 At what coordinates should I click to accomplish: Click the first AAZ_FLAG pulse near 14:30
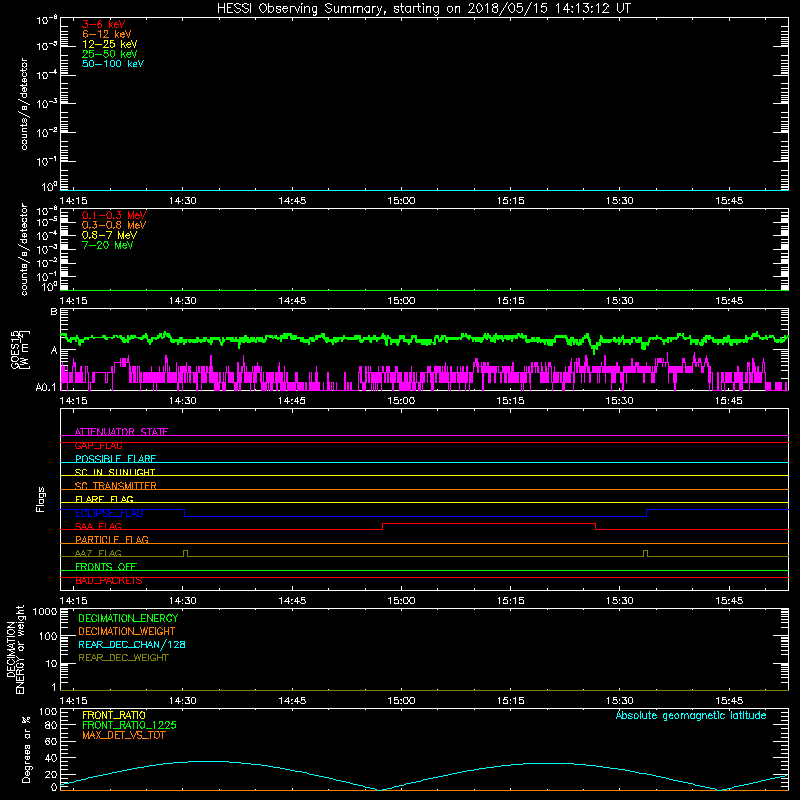pyautogui.click(x=185, y=552)
